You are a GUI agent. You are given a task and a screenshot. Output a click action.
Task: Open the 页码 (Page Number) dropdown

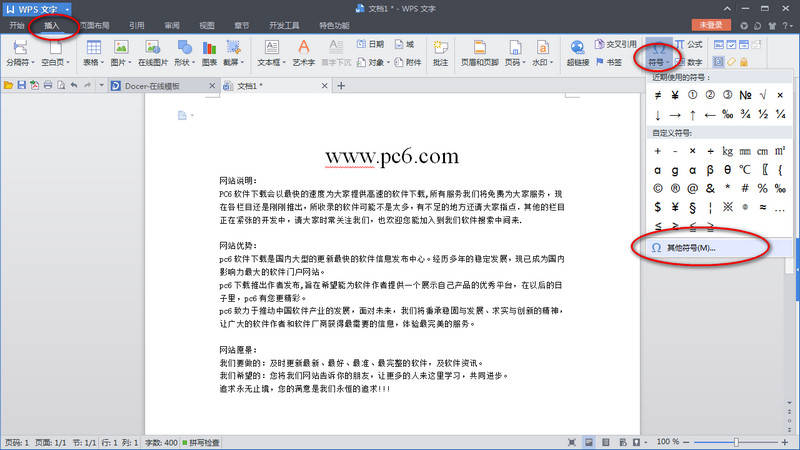tap(516, 62)
